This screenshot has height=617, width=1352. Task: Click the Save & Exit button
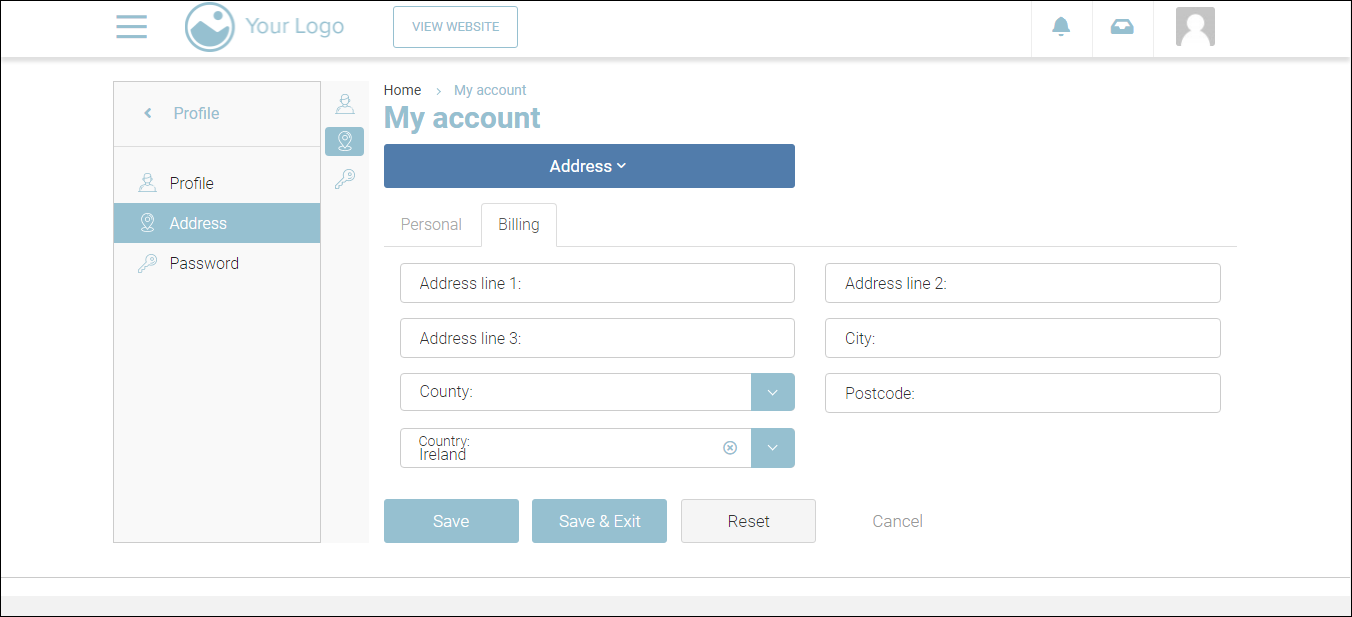click(599, 521)
